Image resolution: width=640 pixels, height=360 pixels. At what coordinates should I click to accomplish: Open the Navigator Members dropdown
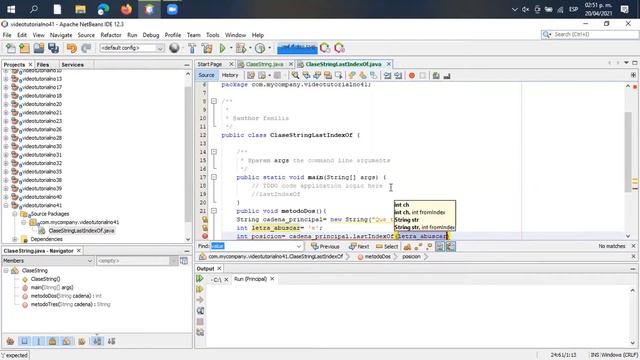pyautogui.click(x=48, y=260)
